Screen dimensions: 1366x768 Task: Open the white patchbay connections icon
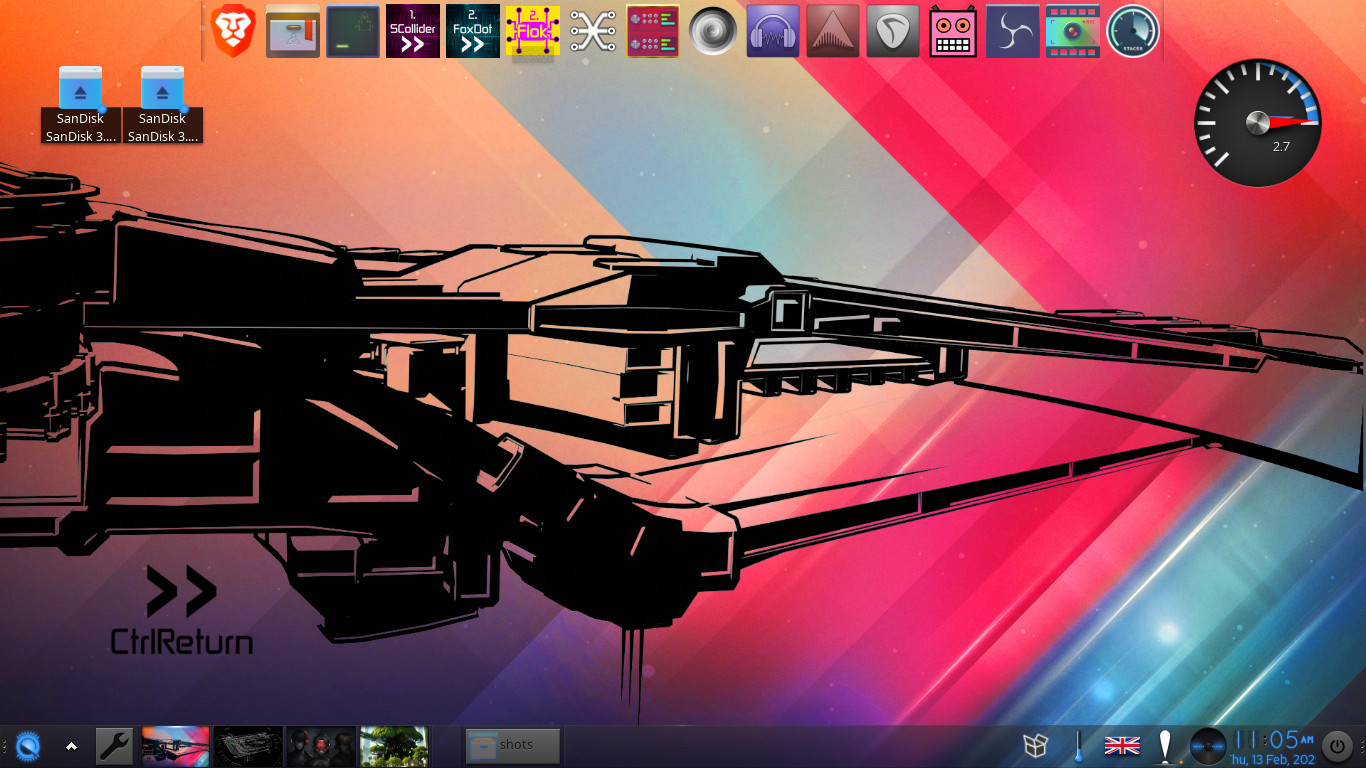tap(593, 31)
